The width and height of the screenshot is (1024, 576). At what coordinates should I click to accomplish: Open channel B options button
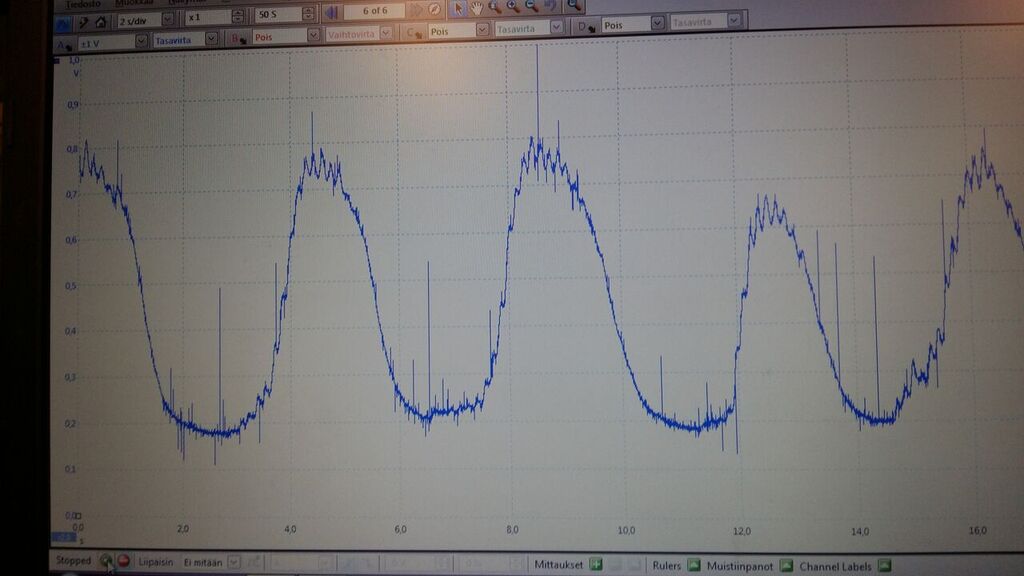click(x=238, y=39)
